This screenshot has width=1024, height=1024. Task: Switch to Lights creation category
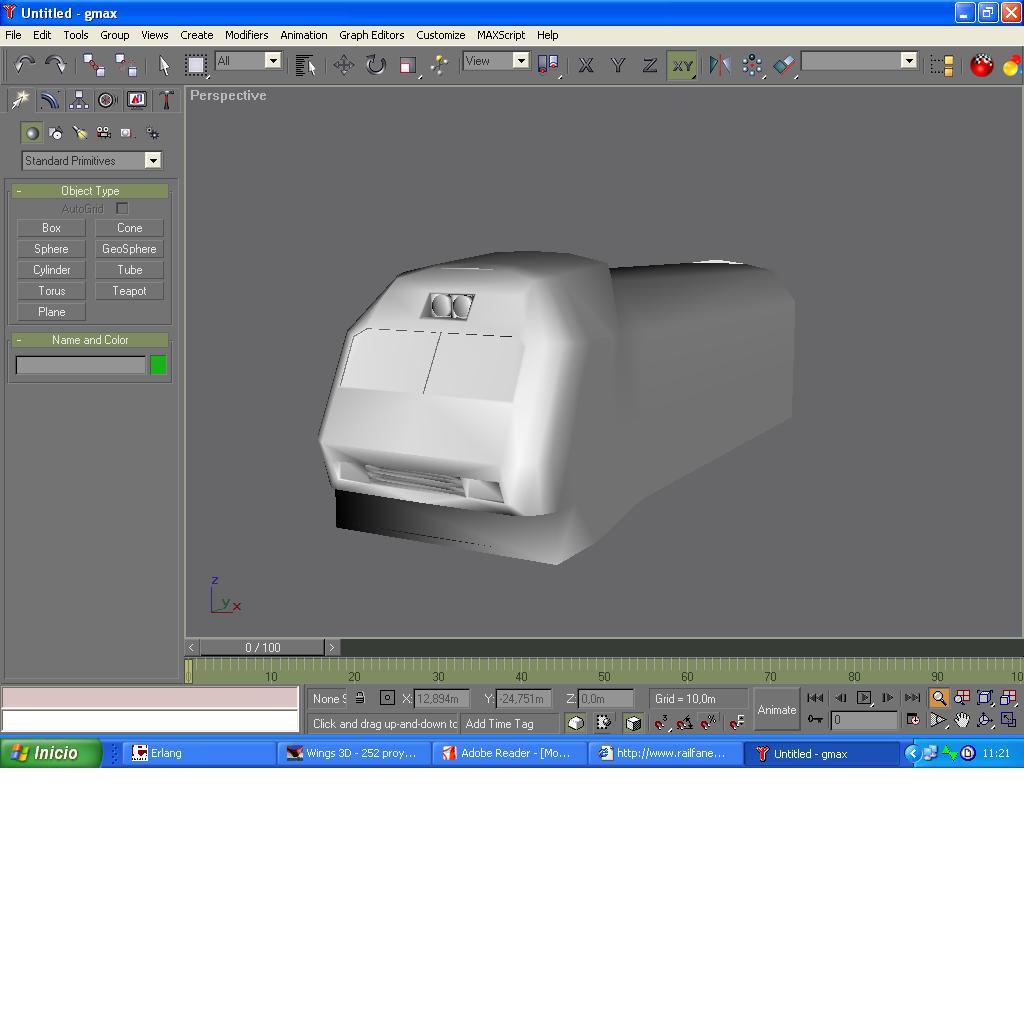coord(80,133)
